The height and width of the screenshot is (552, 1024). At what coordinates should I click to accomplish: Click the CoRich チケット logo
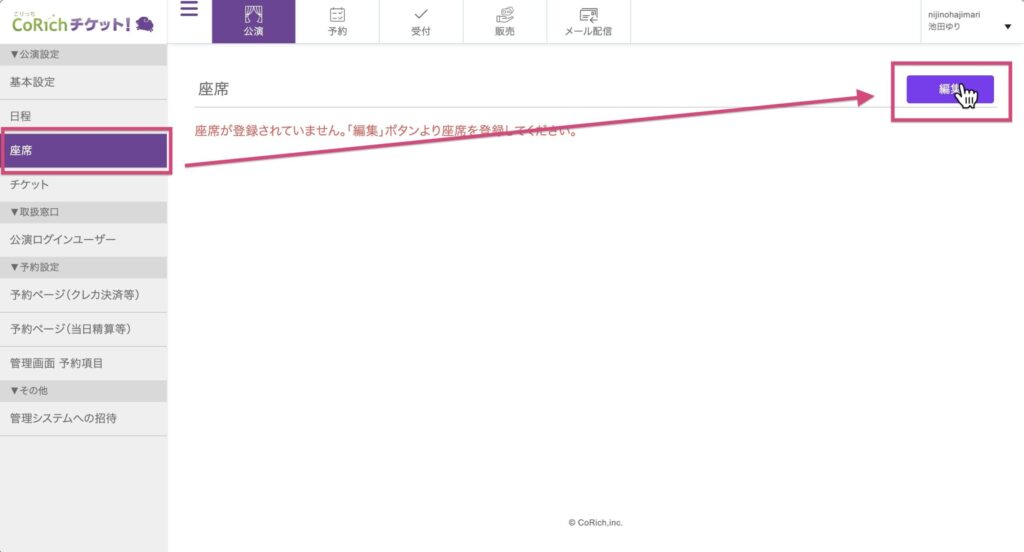[x=82, y=21]
